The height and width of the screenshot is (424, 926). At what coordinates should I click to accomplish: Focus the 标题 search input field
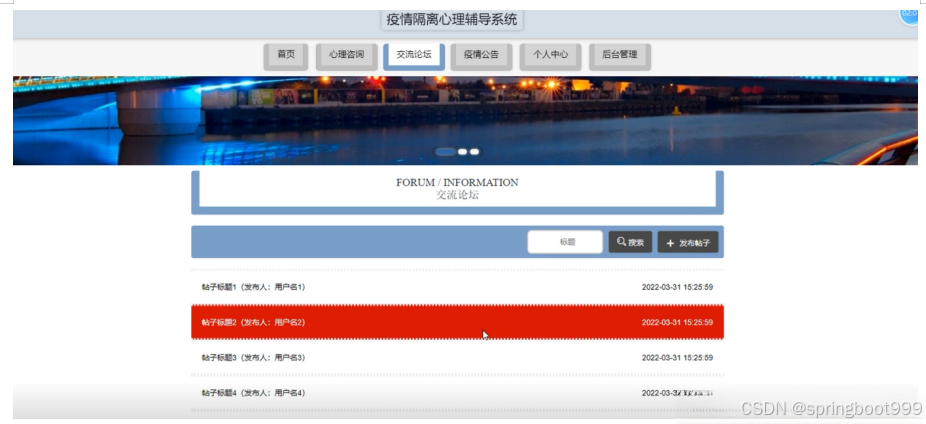click(565, 242)
